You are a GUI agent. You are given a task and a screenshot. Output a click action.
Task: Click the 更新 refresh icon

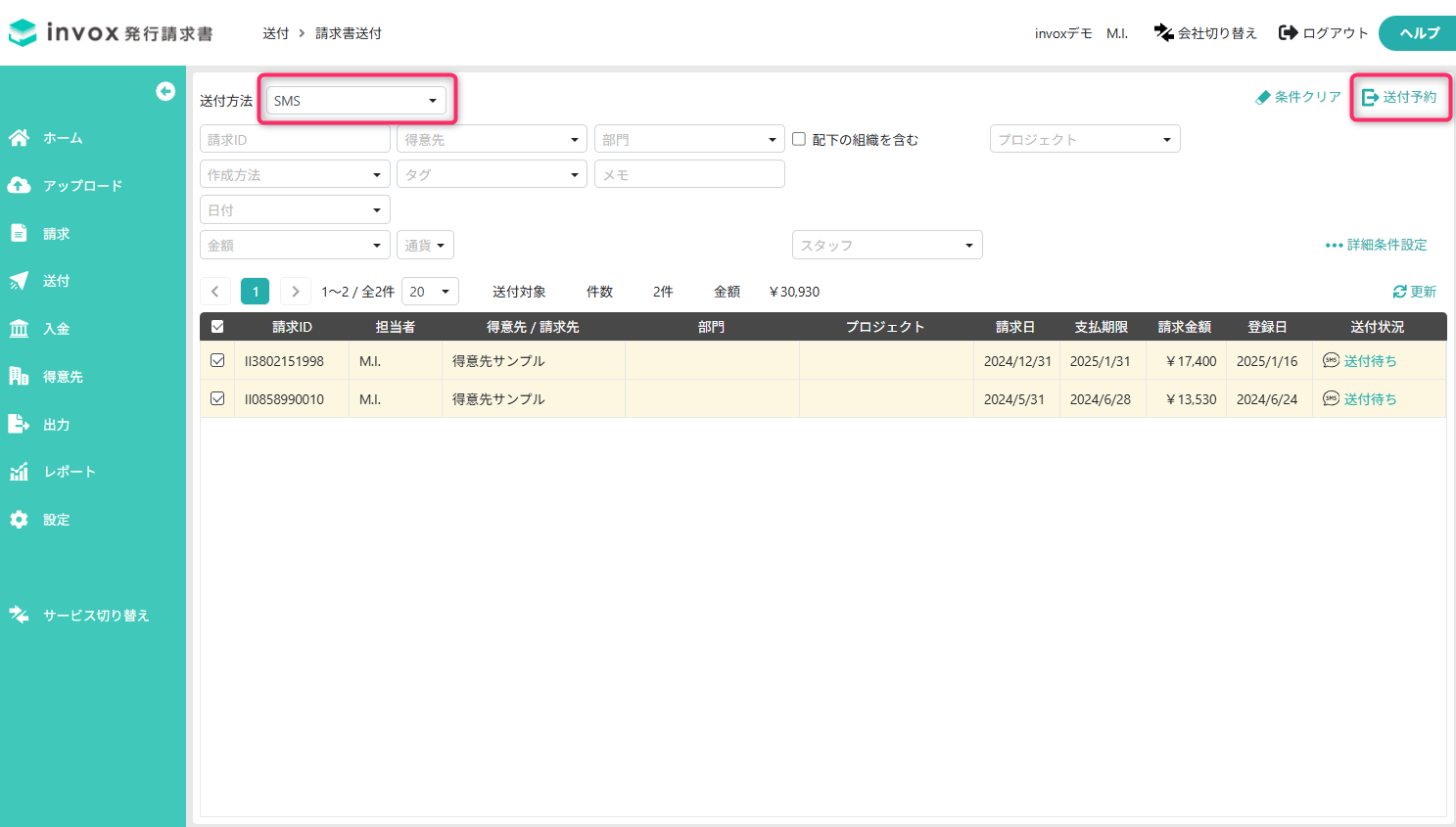(x=1399, y=292)
